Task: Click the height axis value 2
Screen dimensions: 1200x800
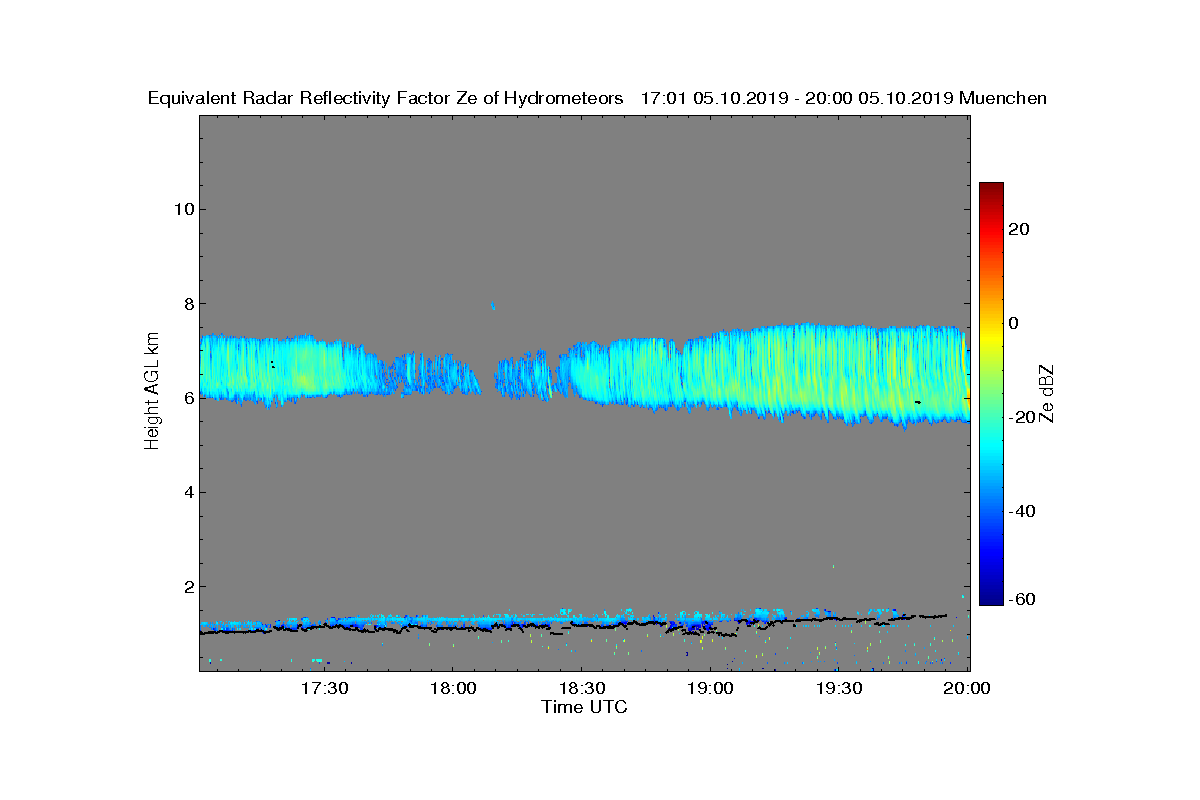Action: [187, 586]
